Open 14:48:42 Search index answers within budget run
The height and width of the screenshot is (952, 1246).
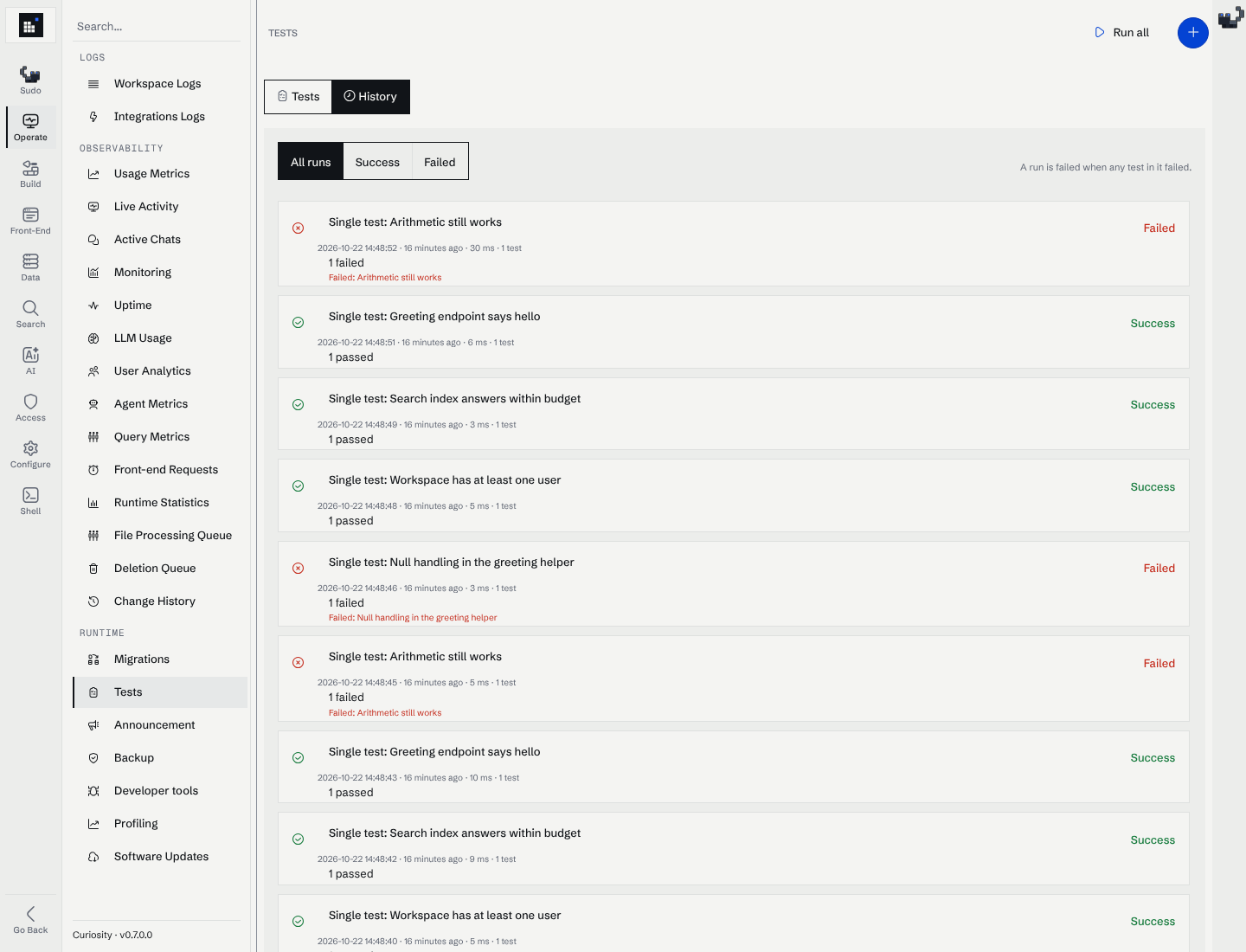[x=733, y=848]
